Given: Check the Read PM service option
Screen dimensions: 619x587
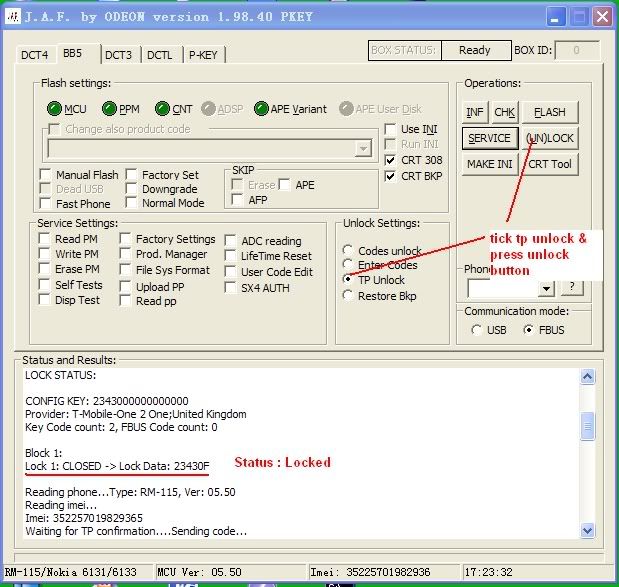Looking at the screenshot, I should click(x=44, y=238).
